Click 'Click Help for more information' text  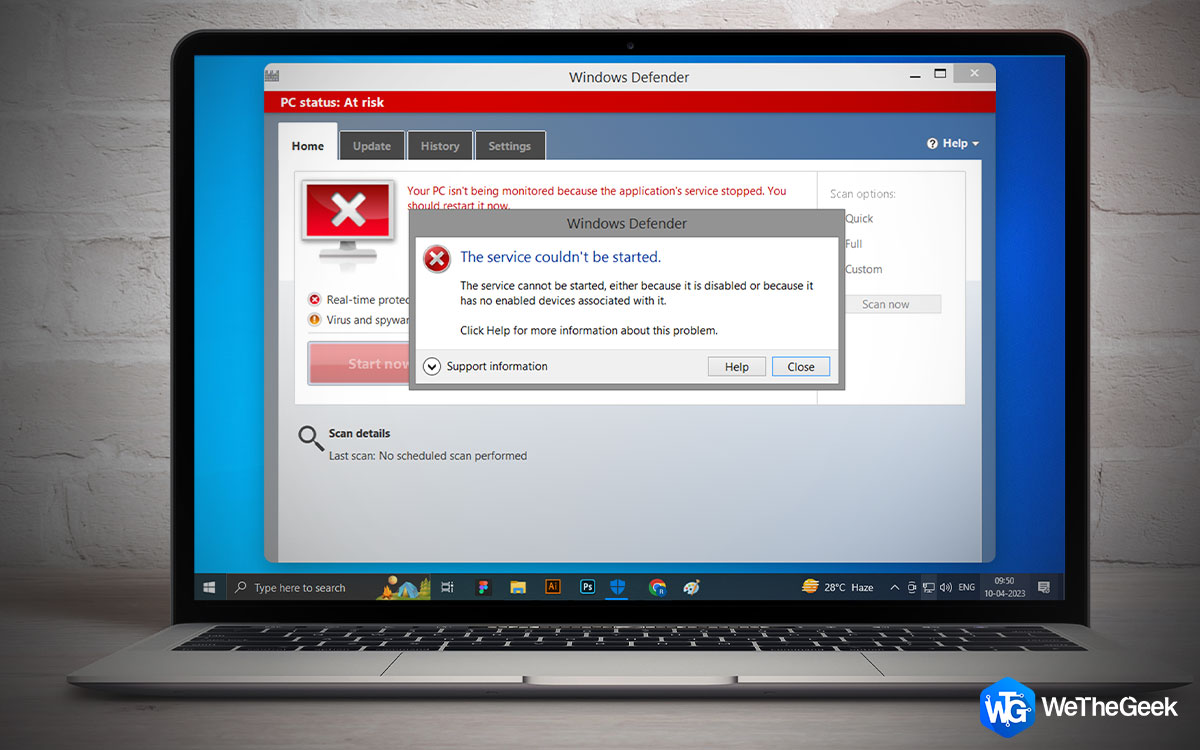[x=589, y=330]
